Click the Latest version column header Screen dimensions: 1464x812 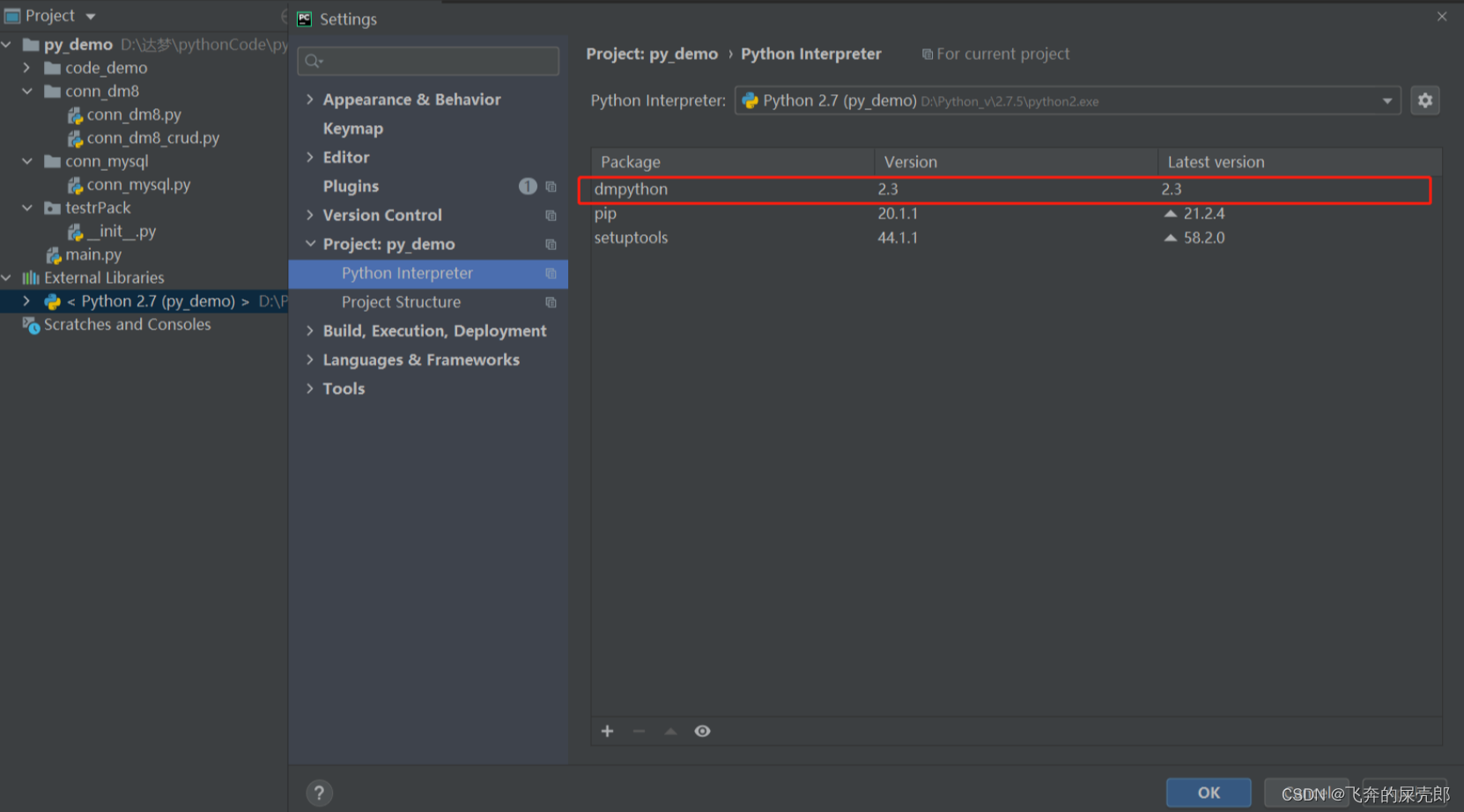click(1299, 162)
